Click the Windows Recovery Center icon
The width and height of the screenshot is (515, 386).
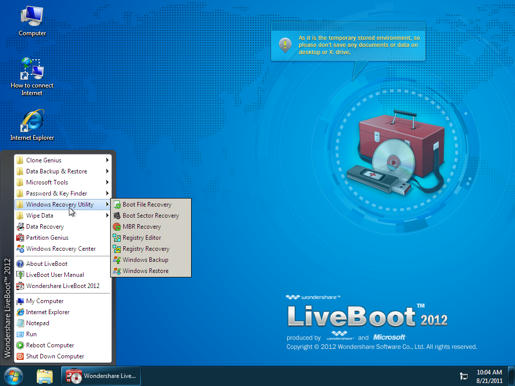pos(20,249)
